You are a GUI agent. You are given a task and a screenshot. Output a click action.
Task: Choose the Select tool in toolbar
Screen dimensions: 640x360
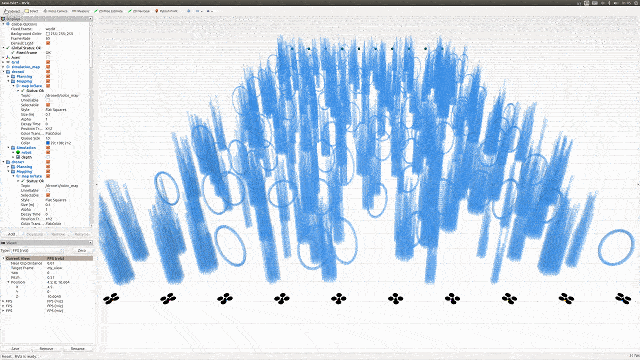[x=31, y=11]
